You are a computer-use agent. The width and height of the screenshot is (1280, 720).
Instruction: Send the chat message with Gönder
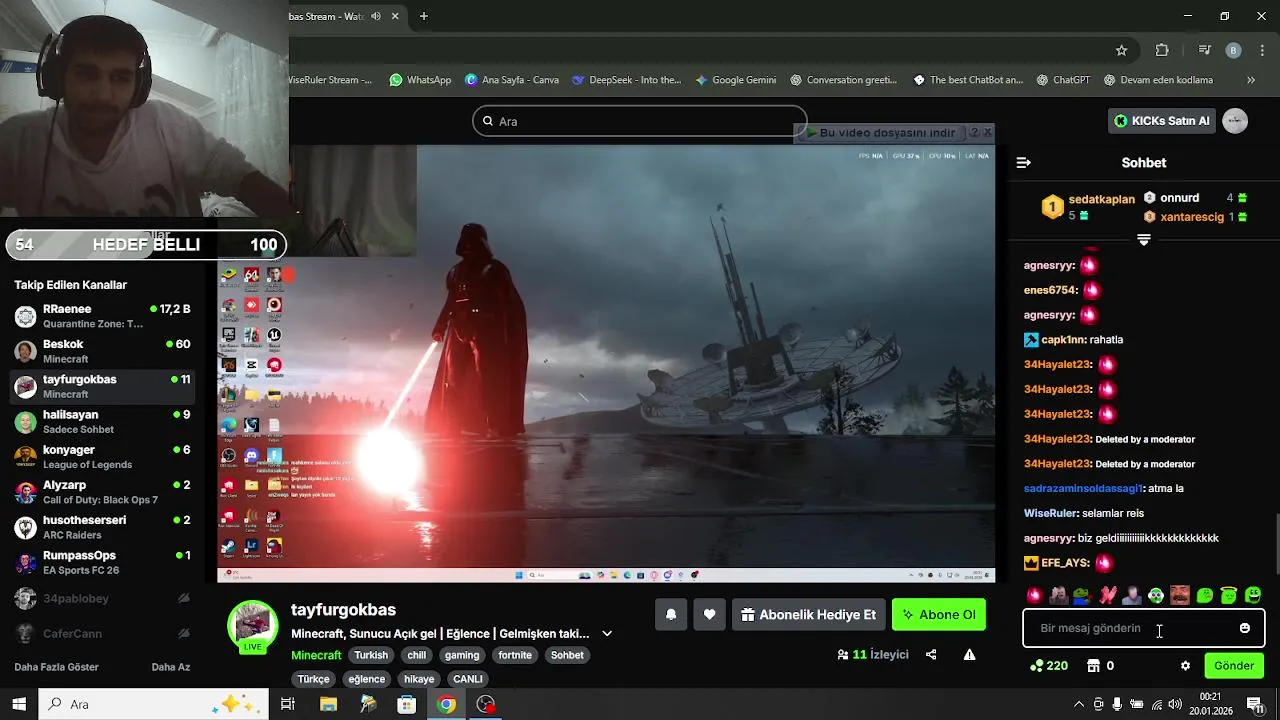pyautogui.click(x=1234, y=666)
